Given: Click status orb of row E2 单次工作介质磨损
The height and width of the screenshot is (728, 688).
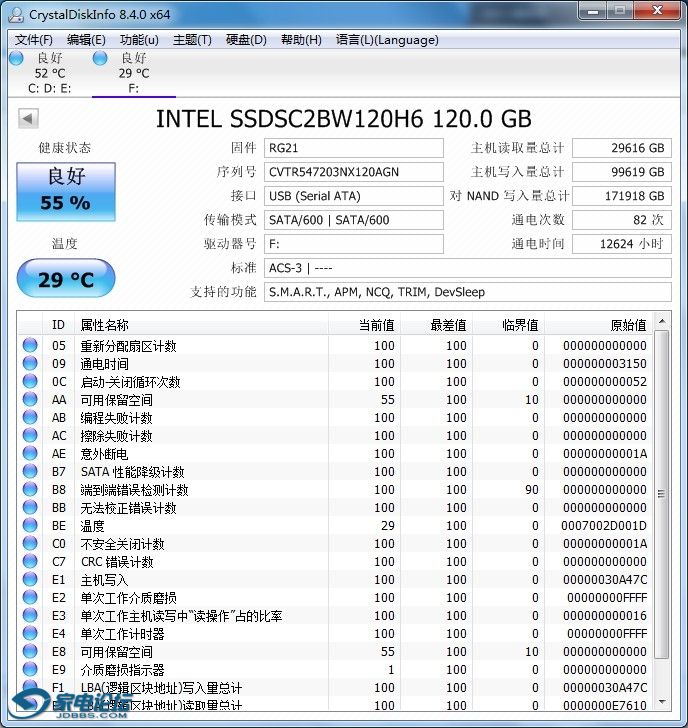Looking at the screenshot, I should point(30,598).
